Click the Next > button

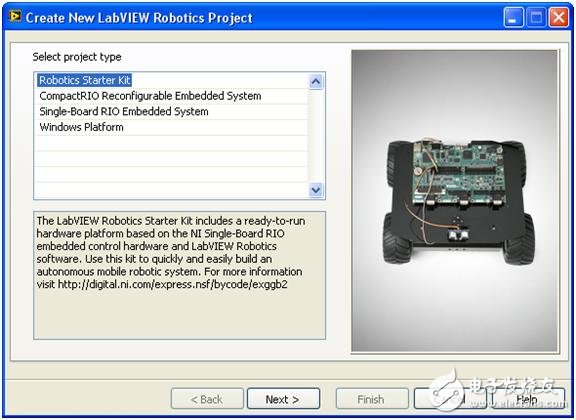pyautogui.click(x=283, y=399)
